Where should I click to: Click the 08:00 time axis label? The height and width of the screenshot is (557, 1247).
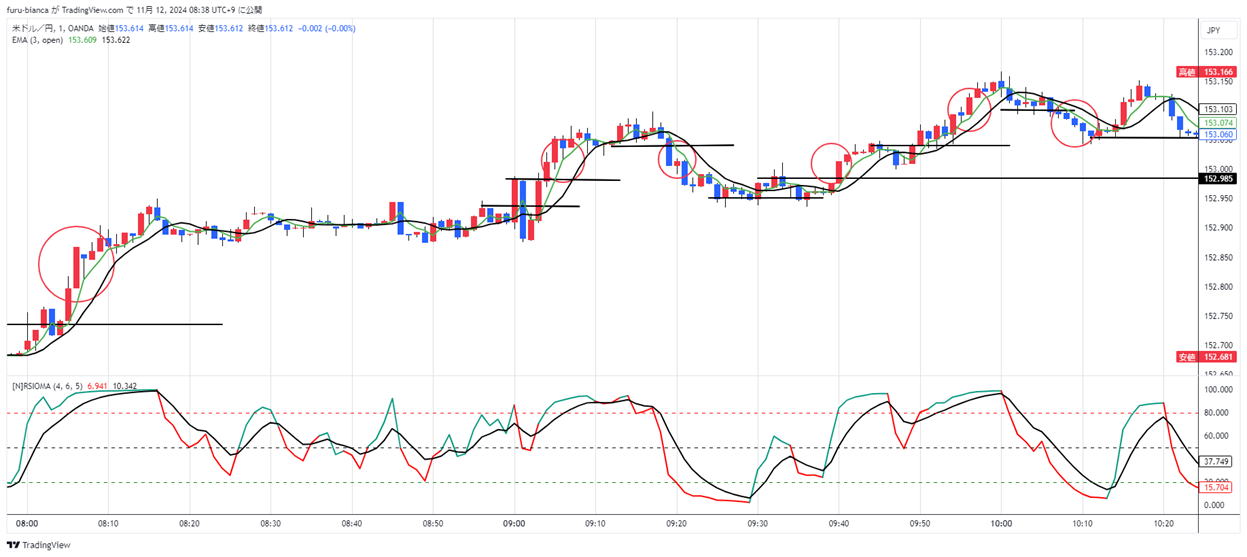click(x=27, y=523)
